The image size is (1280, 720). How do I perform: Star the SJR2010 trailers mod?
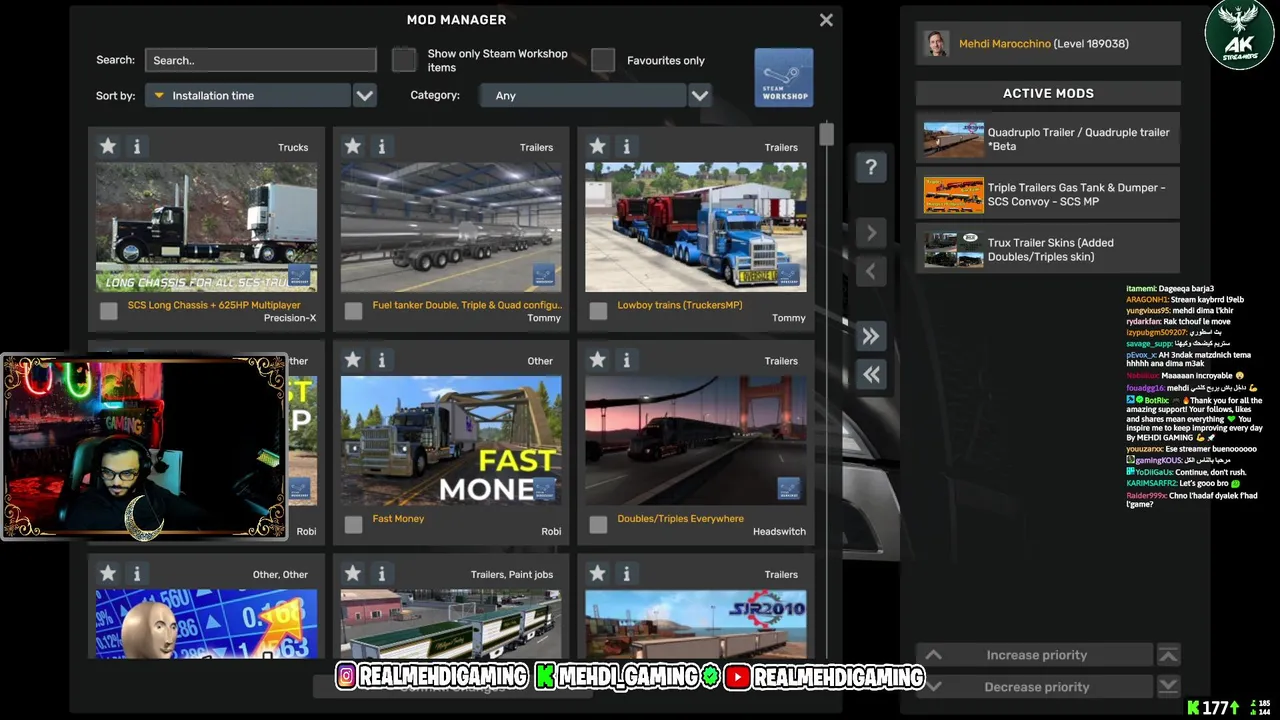[598, 574]
